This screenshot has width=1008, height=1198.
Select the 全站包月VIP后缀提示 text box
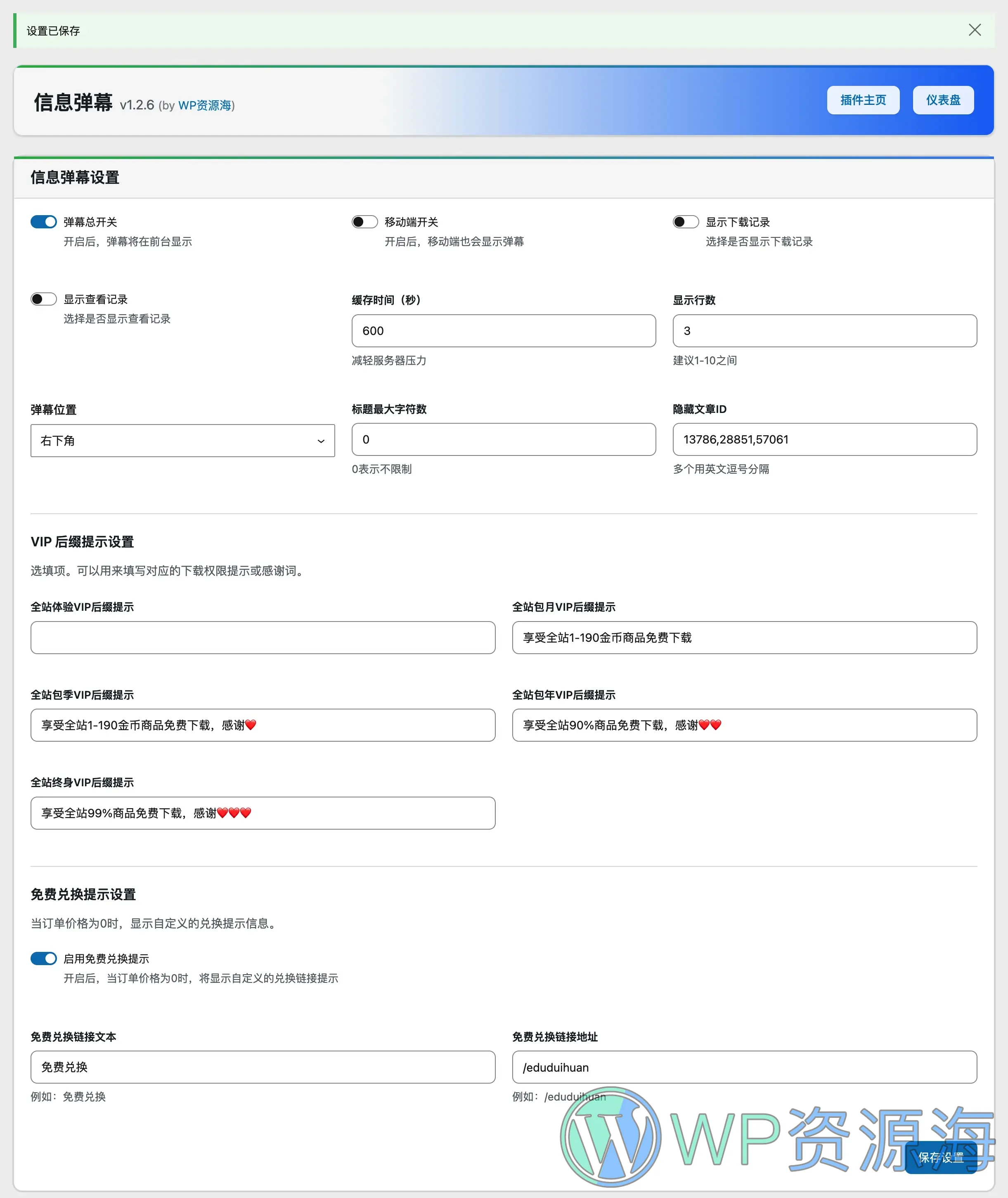[744, 637]
